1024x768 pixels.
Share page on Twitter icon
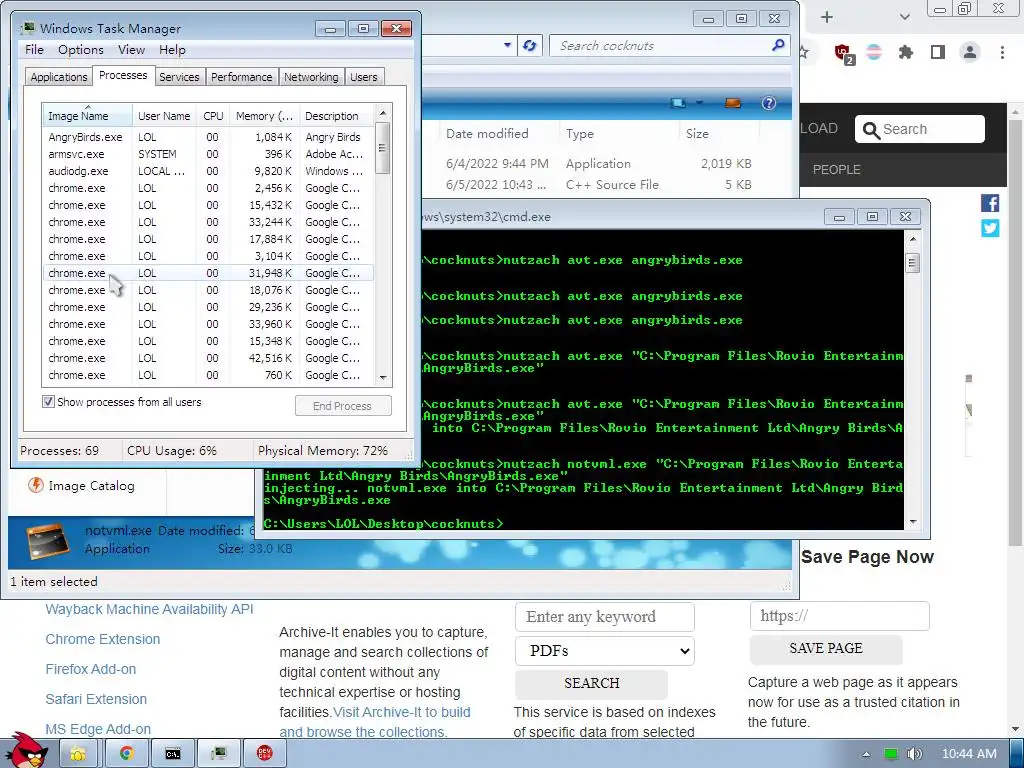point(990,228)
